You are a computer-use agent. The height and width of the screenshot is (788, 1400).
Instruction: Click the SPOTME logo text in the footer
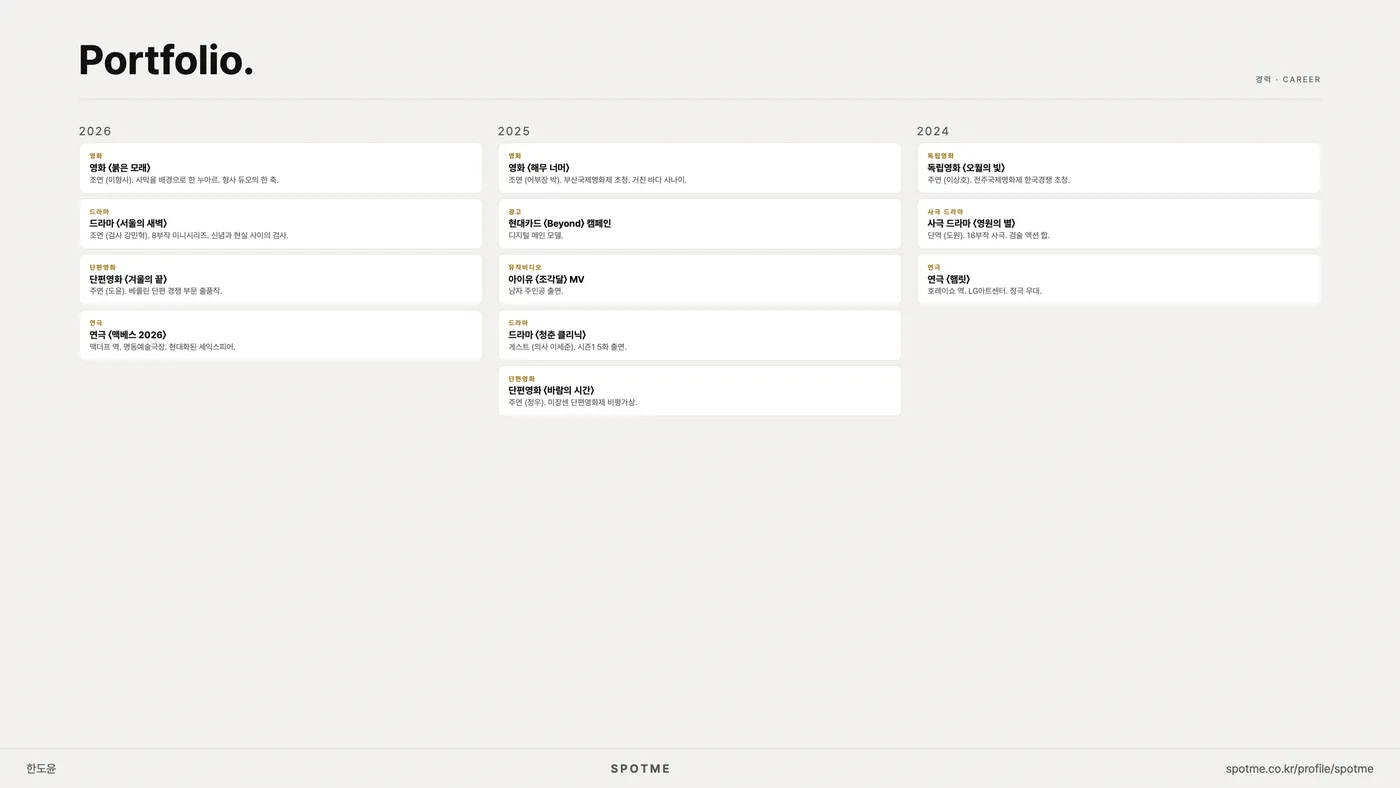coord(640,769)
